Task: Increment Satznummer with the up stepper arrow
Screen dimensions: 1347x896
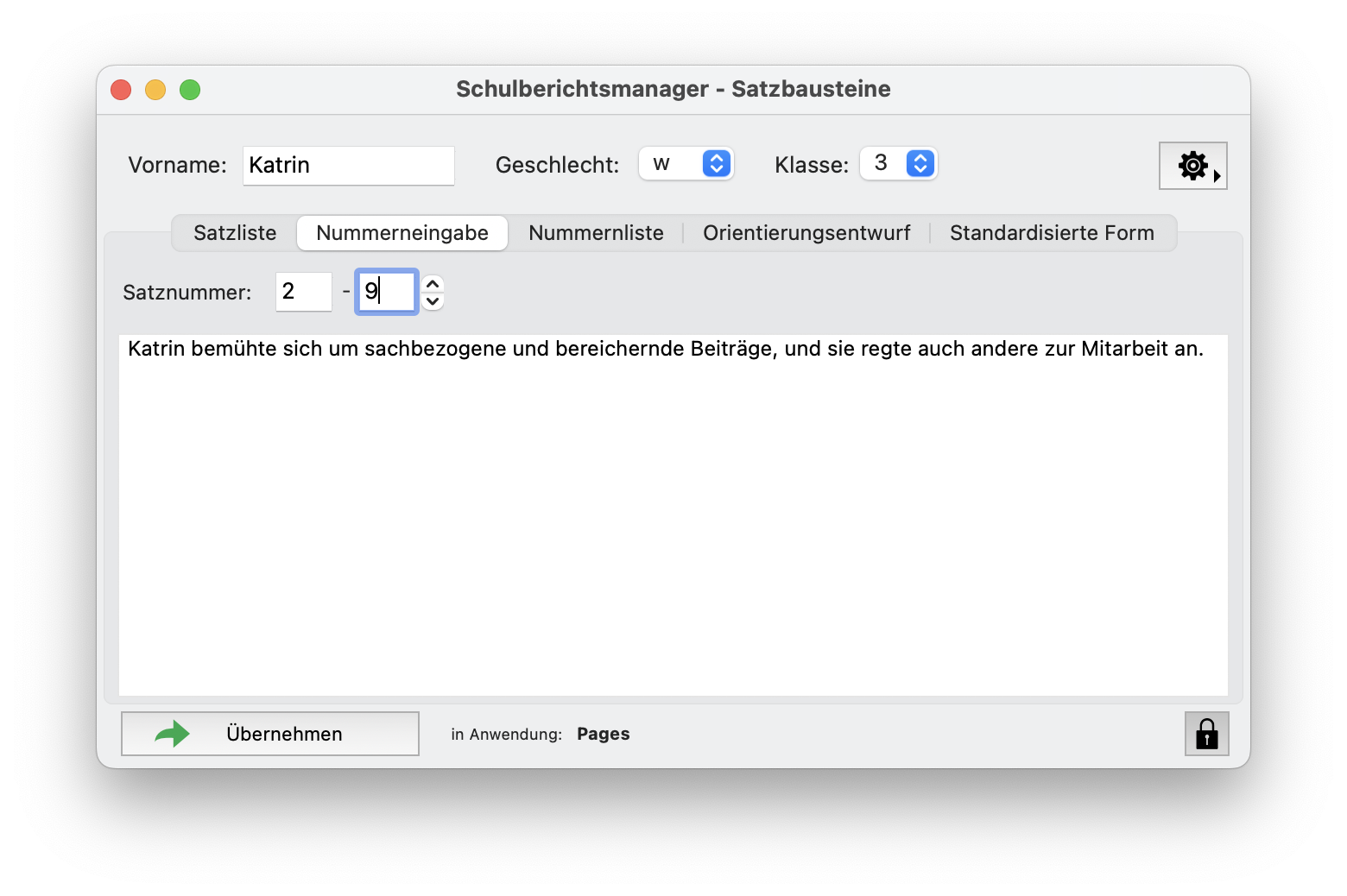Action: pyautogui.click(x=433, y=284)
